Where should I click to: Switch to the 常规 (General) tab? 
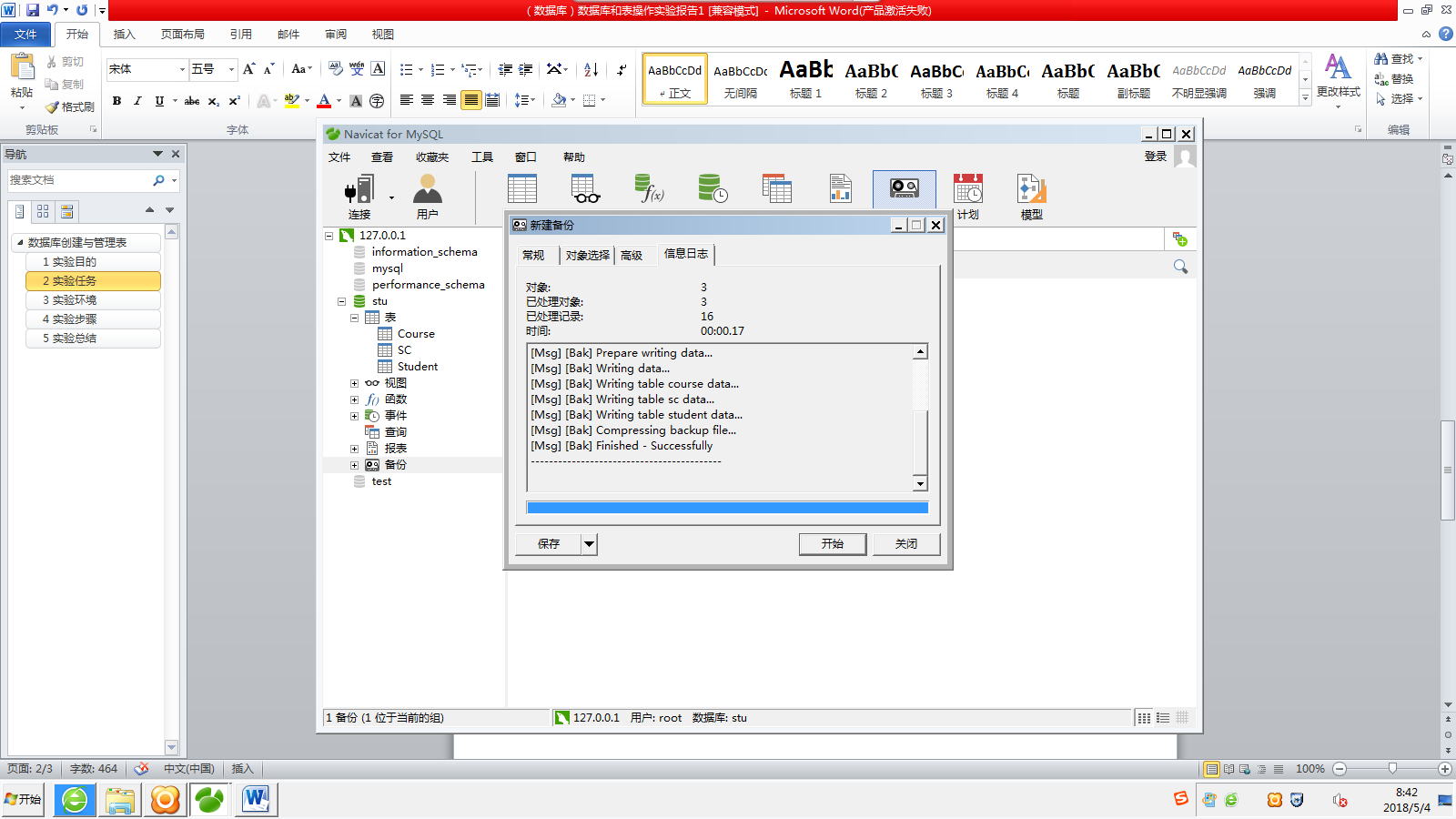coord(533,256)
